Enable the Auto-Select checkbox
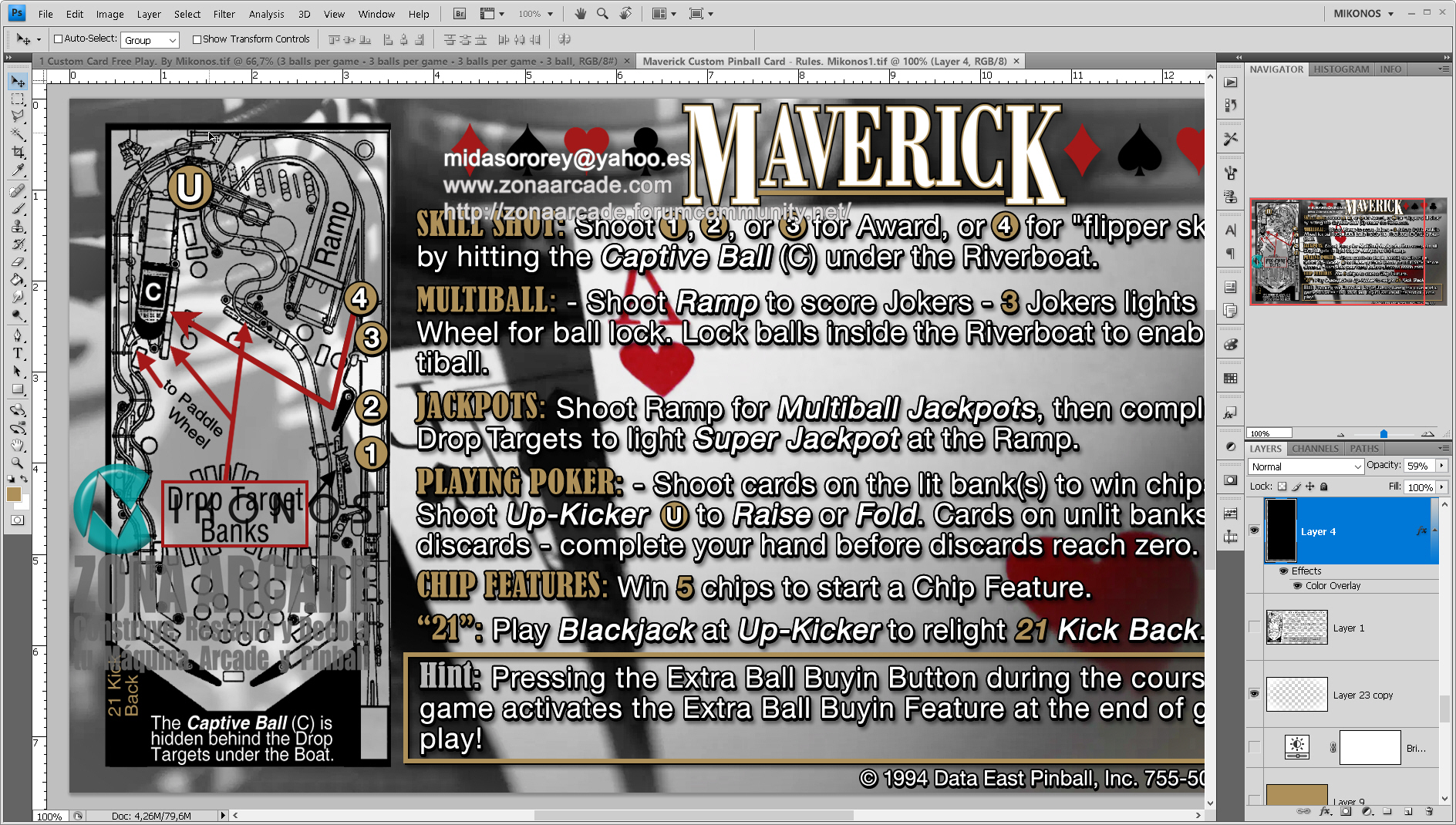Viewport: 1456px width, 825px height. point(58,39)
